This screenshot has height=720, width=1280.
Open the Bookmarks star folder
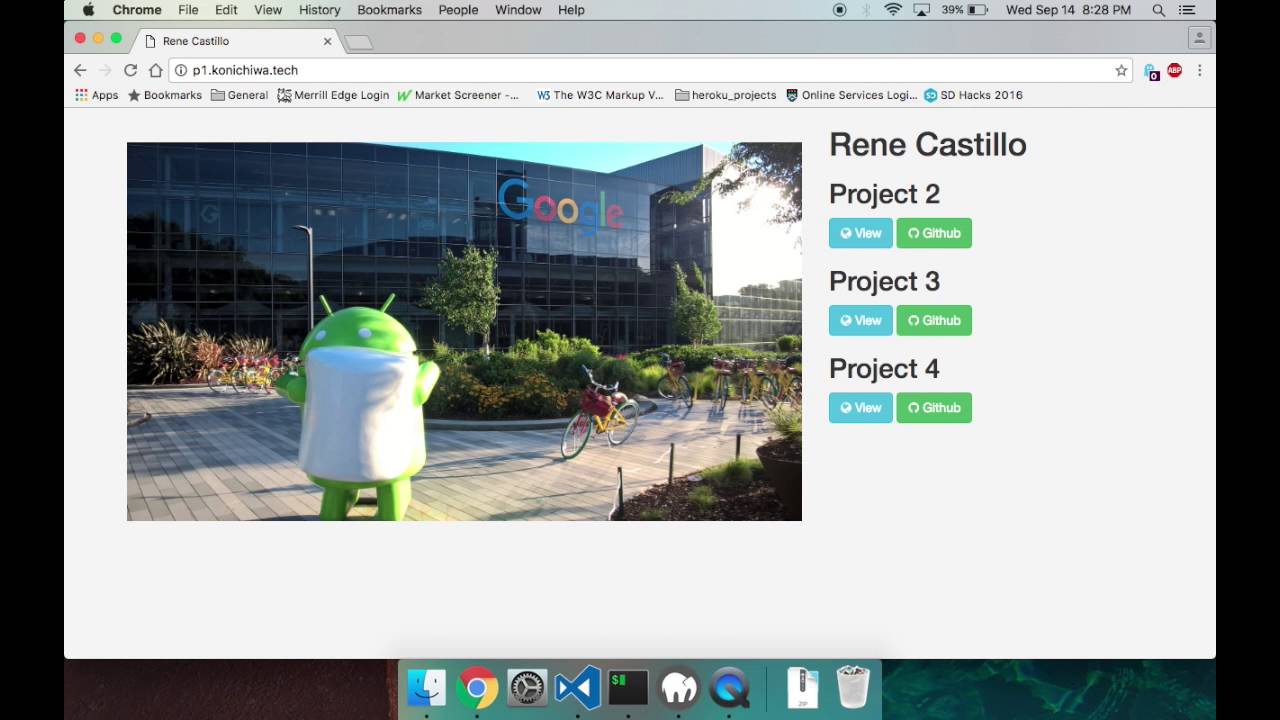pos(165,95)
